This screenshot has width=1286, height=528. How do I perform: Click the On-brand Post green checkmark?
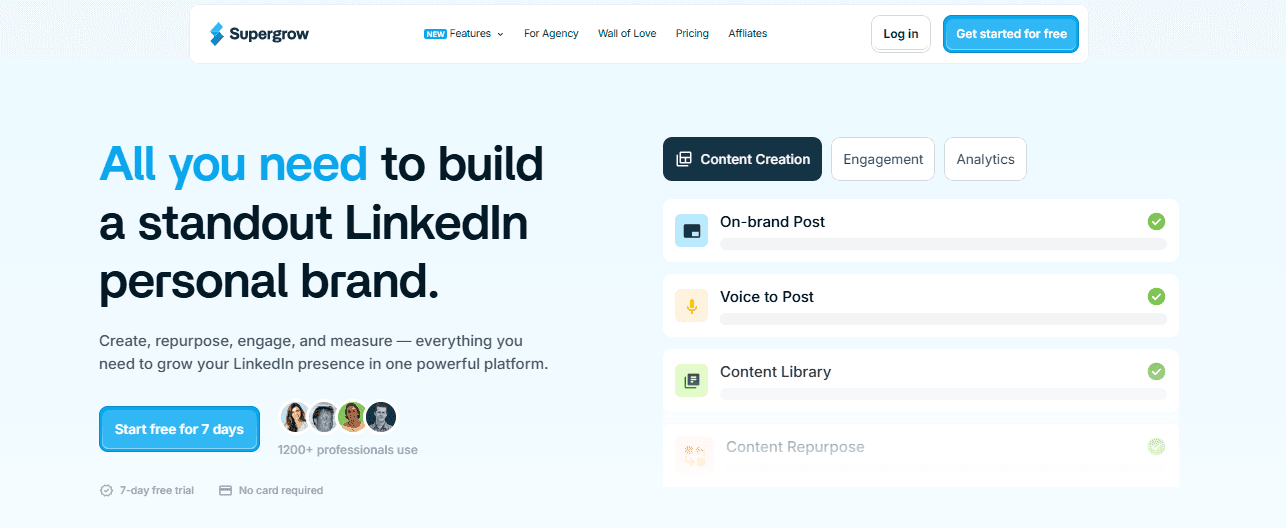(1156, 221)
